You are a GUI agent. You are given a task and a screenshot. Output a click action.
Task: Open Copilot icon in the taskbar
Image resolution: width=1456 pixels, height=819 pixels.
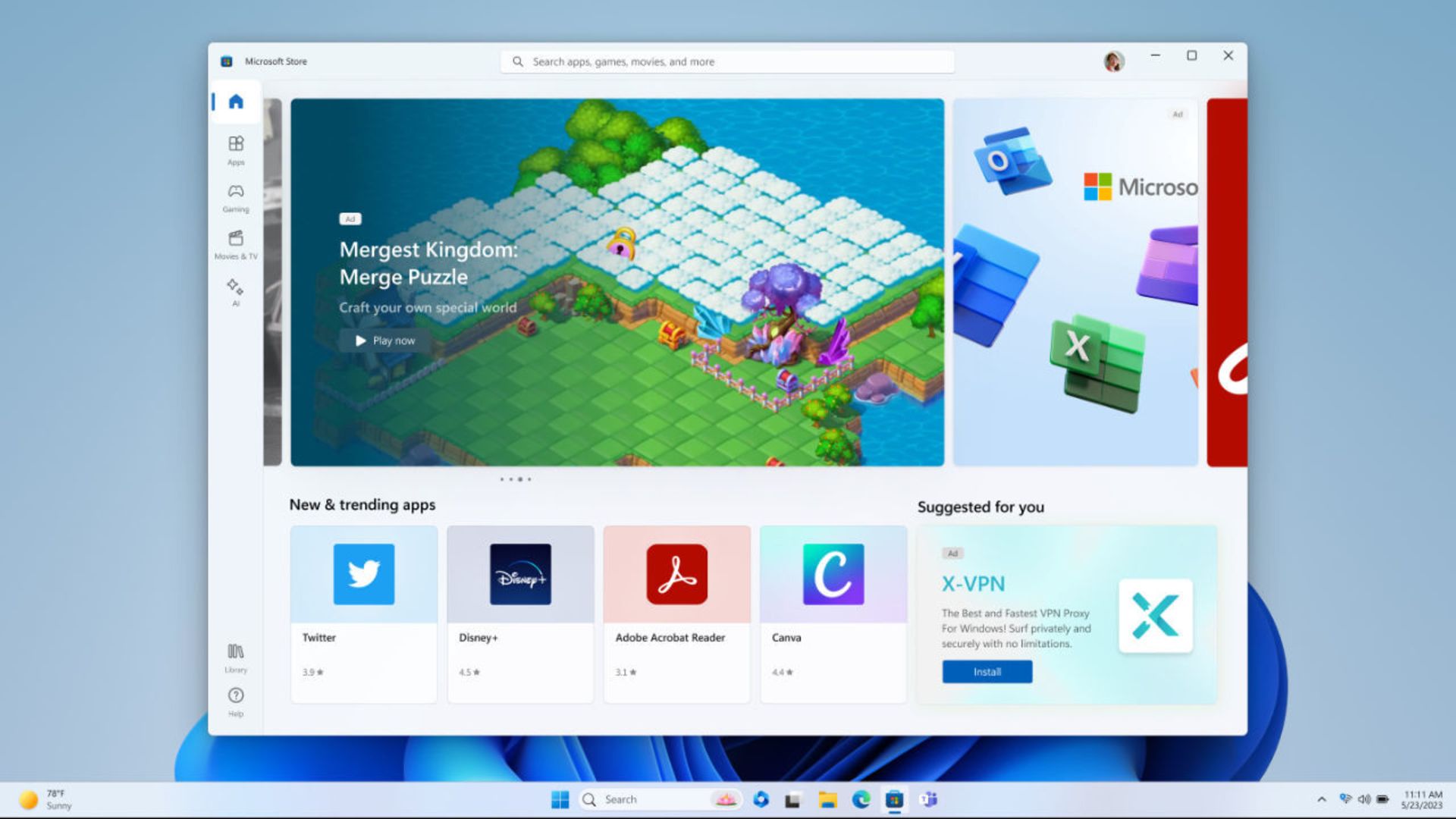coord(761,799)
